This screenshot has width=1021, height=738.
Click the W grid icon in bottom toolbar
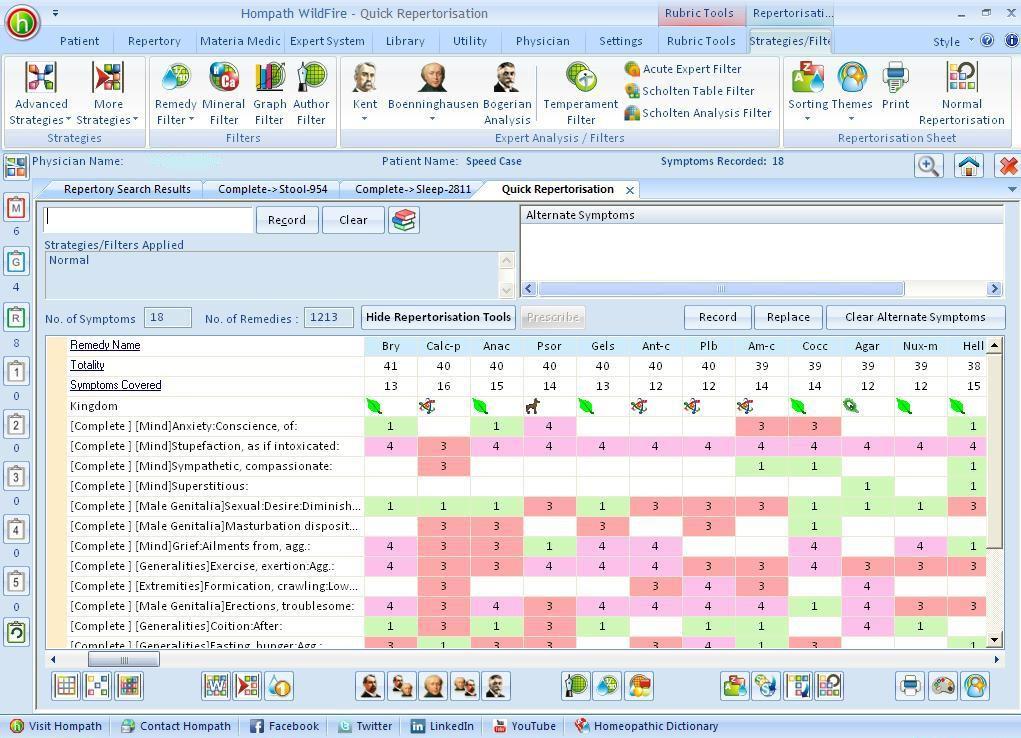pos(216,686)
